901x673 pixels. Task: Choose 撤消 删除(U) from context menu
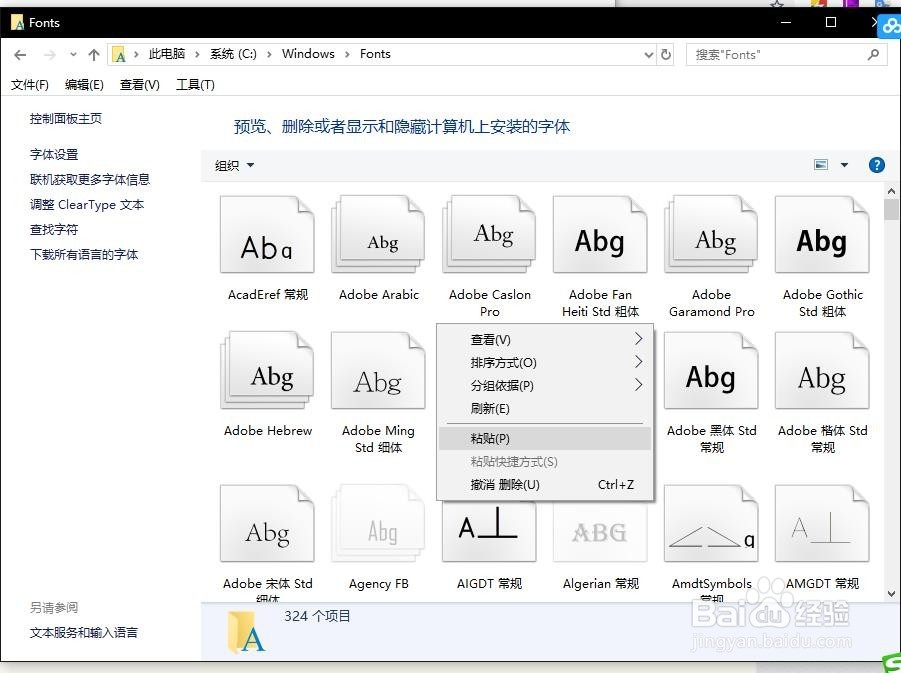[x=544, y=484]
